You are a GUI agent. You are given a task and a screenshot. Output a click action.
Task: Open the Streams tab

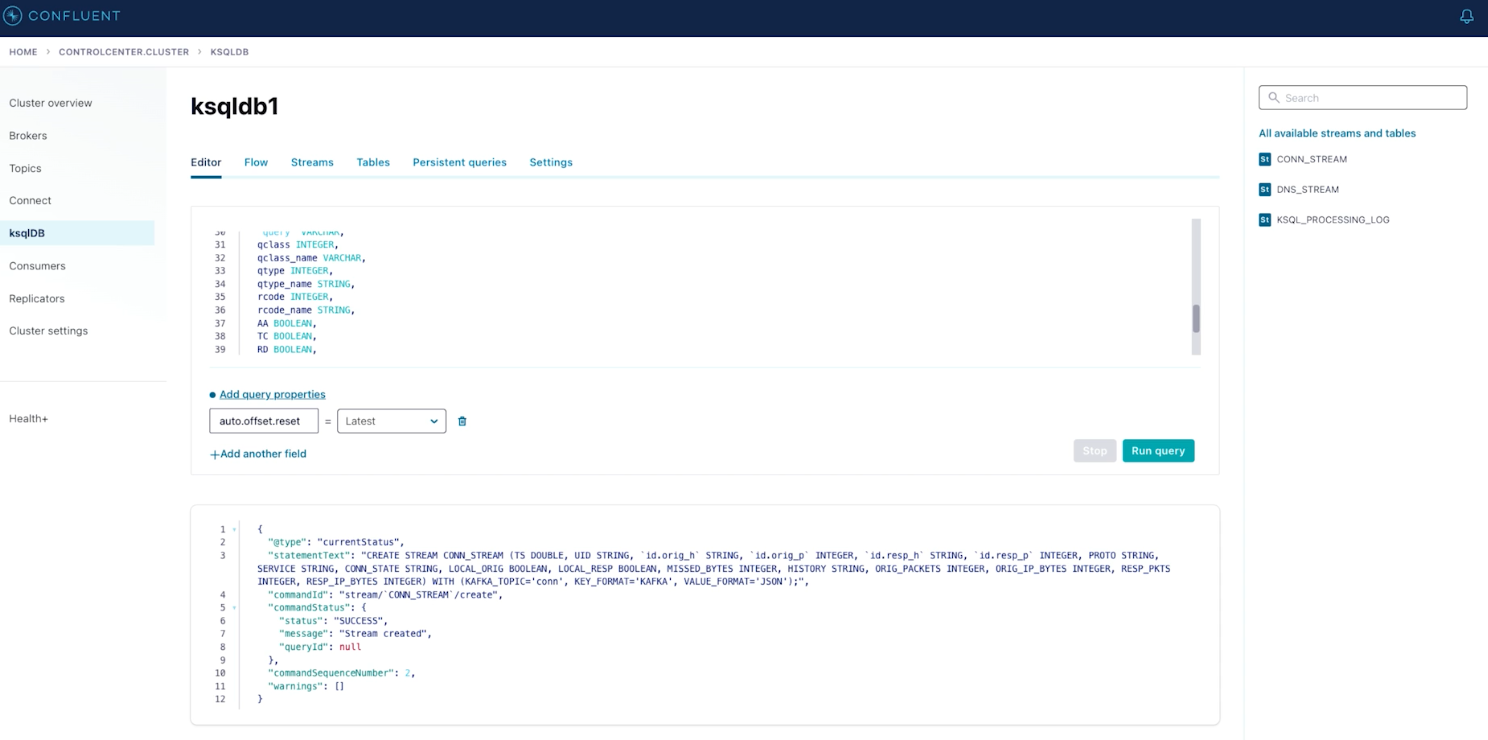312,162
